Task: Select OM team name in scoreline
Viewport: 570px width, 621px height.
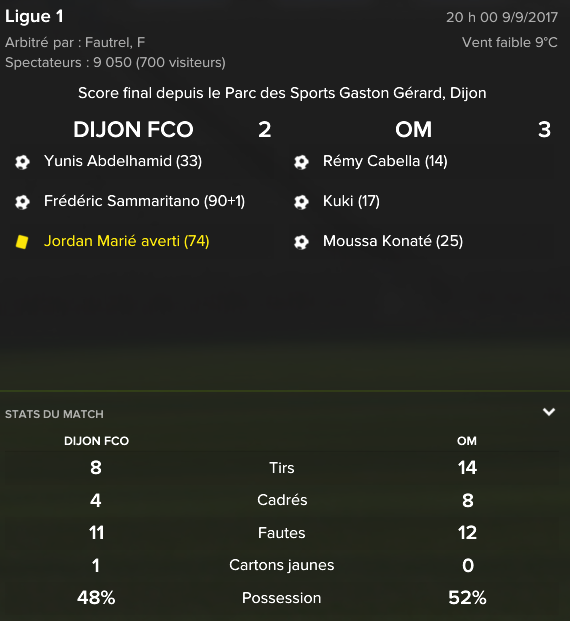Action: tap(413, 130)
